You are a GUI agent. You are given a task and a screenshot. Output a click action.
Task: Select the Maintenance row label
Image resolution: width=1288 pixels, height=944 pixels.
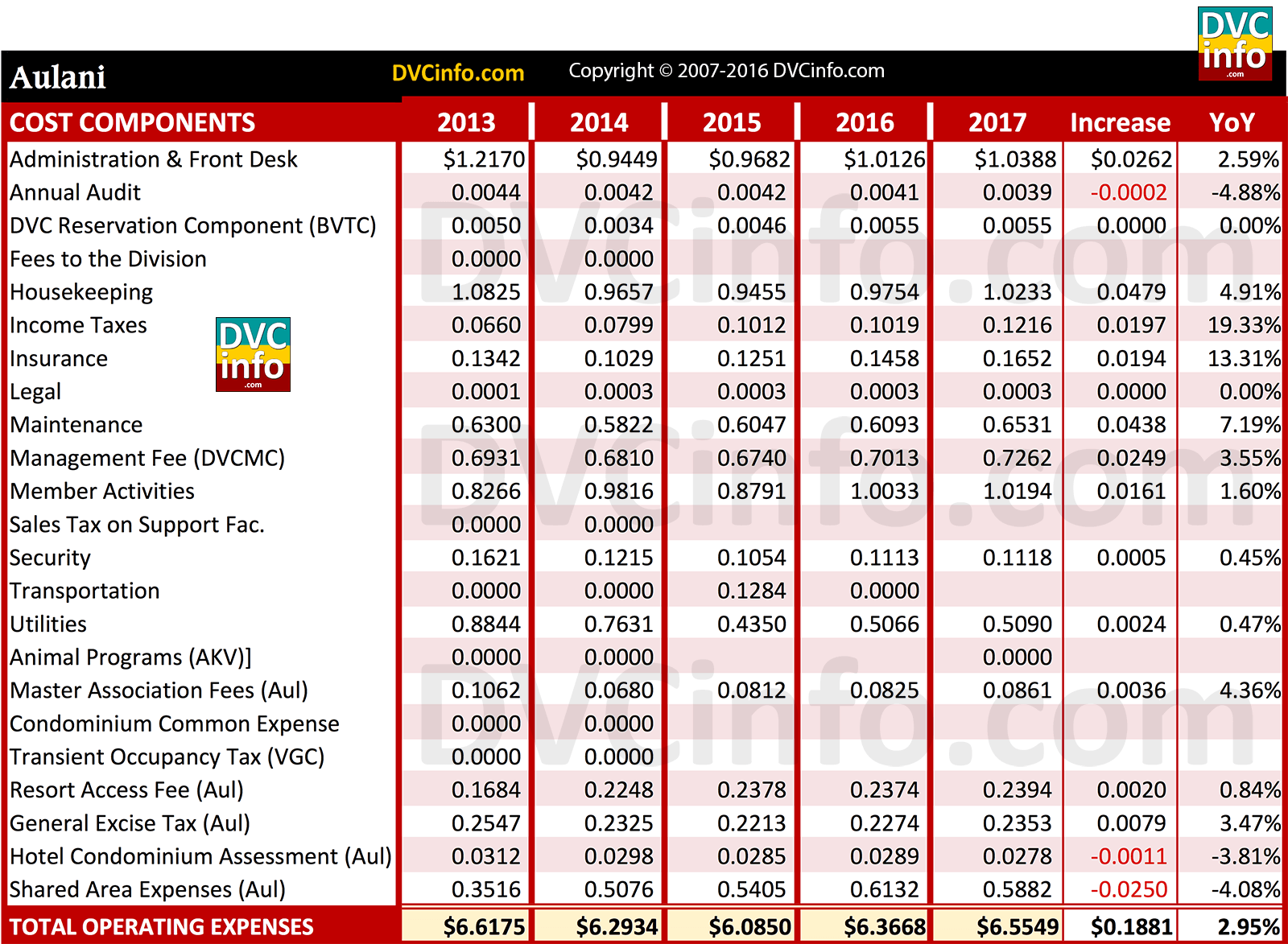[x=76, y=425]
